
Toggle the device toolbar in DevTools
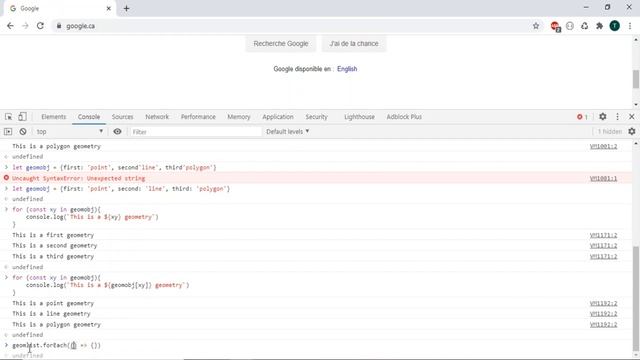pyautogui.click(x=22, y=117)
